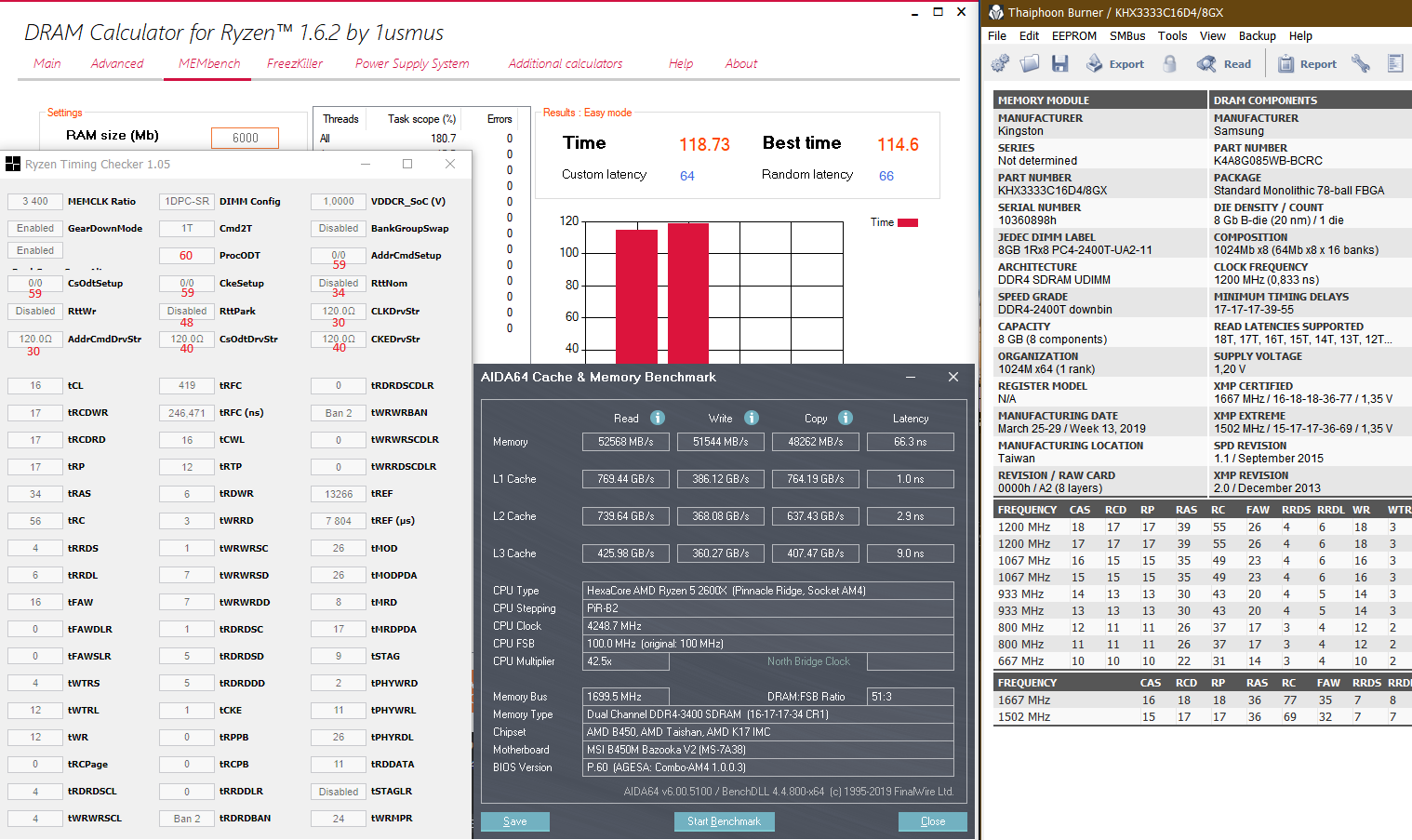Click the Random latency value 66

886,175
